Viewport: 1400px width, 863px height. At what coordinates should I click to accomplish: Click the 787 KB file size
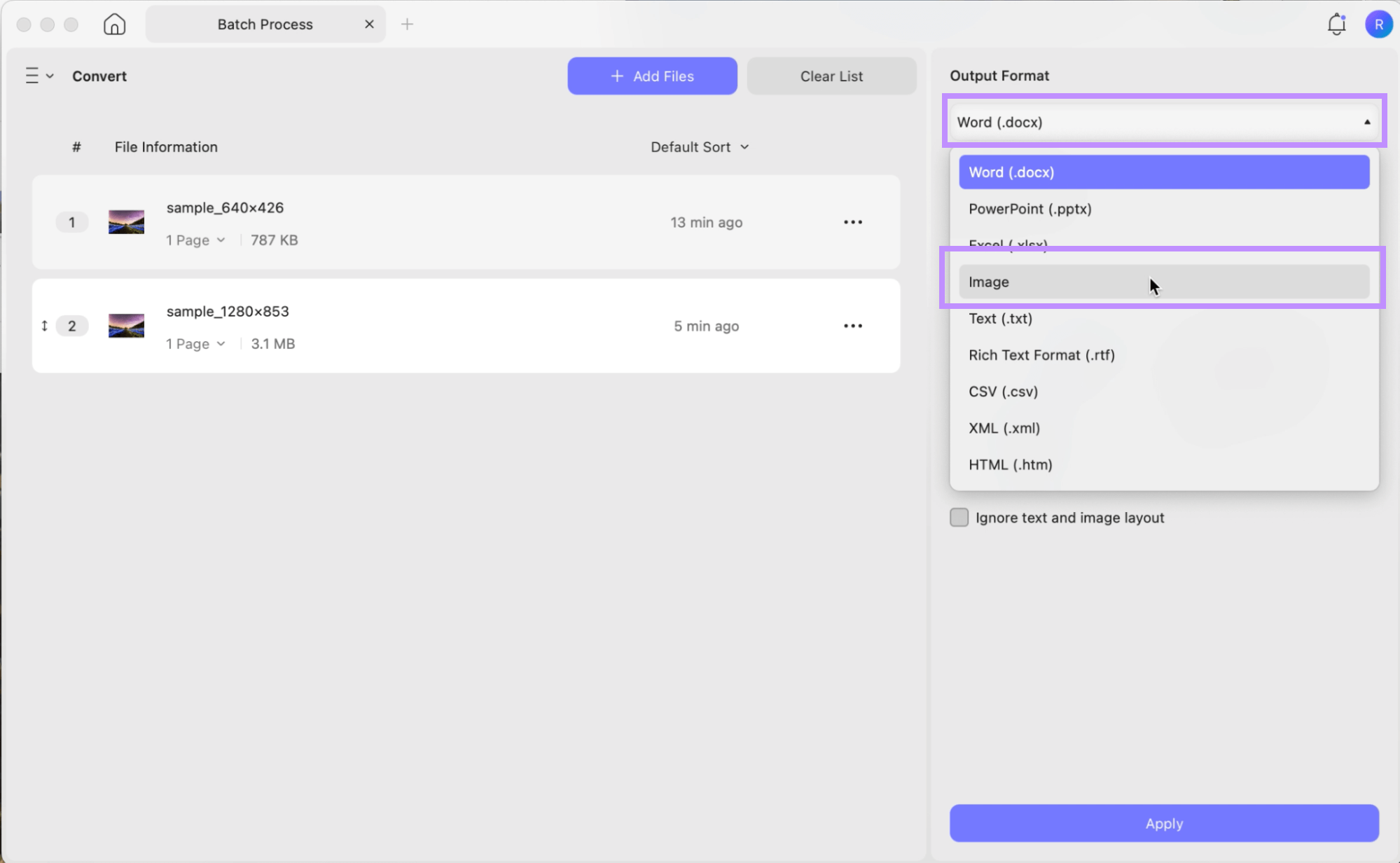coord(274,240)
